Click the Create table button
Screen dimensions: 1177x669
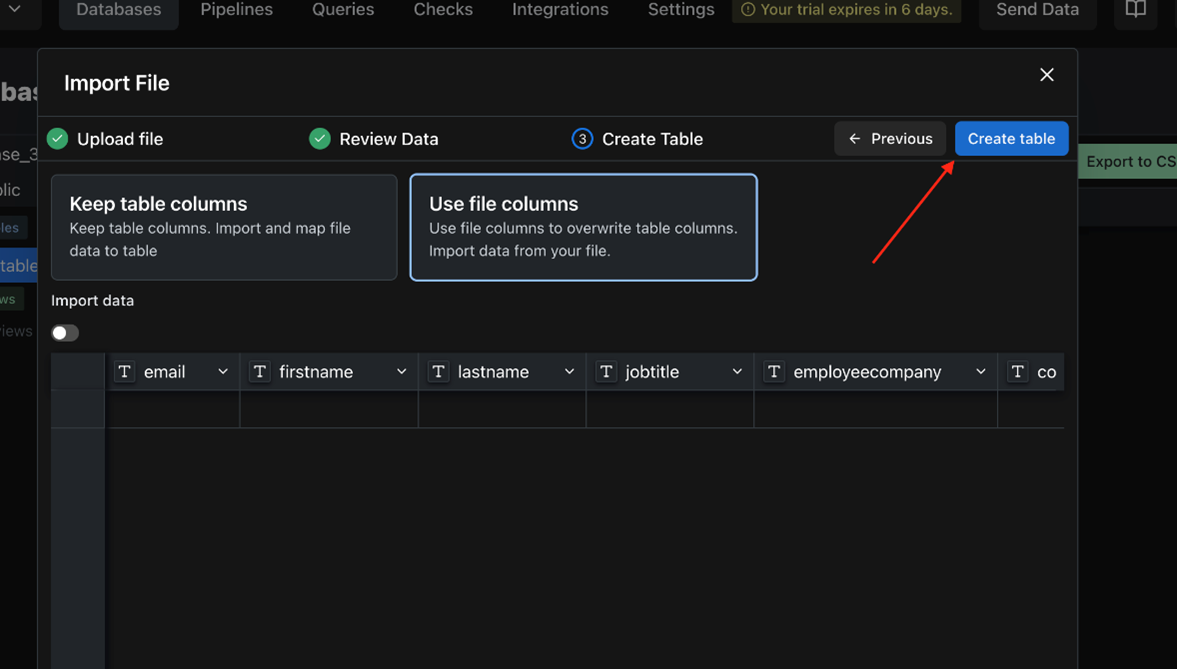tap(1011, 139)
